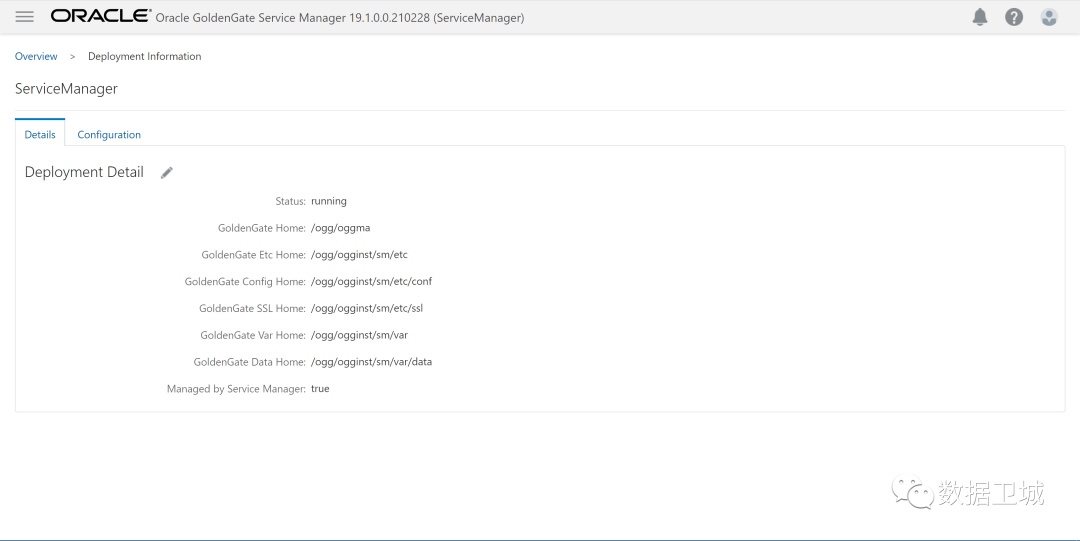The image size is (1080, 541).
Task: Switch to the Configuration tab
Action: (109, 134)
